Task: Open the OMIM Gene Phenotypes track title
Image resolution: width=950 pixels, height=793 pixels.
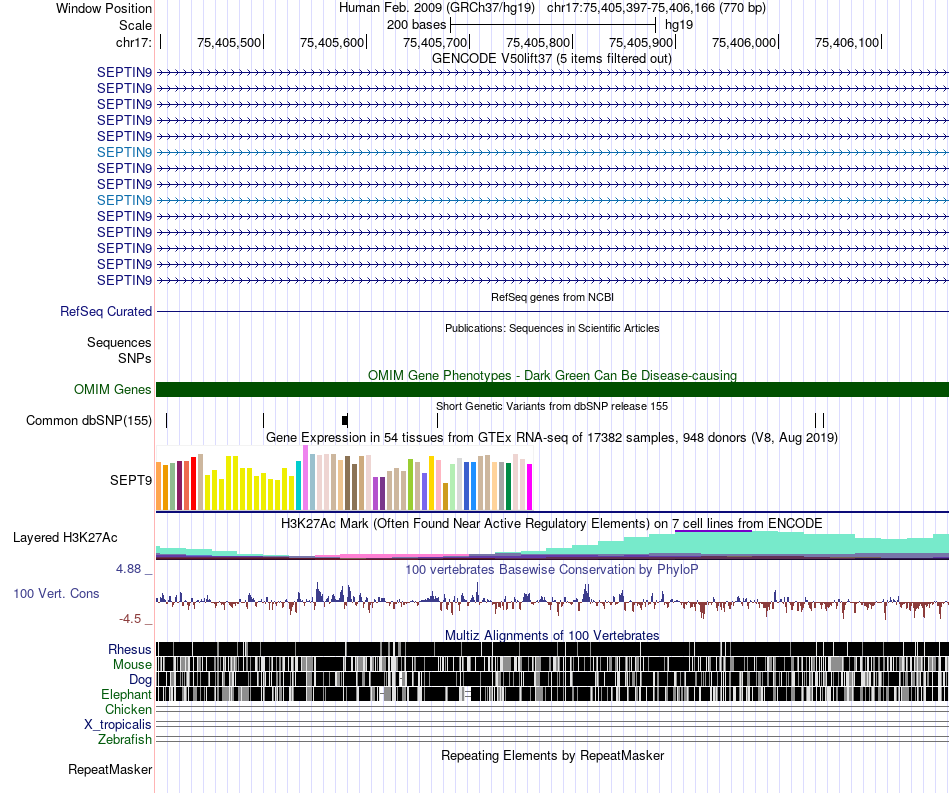Action: click(x=552, y=376)
